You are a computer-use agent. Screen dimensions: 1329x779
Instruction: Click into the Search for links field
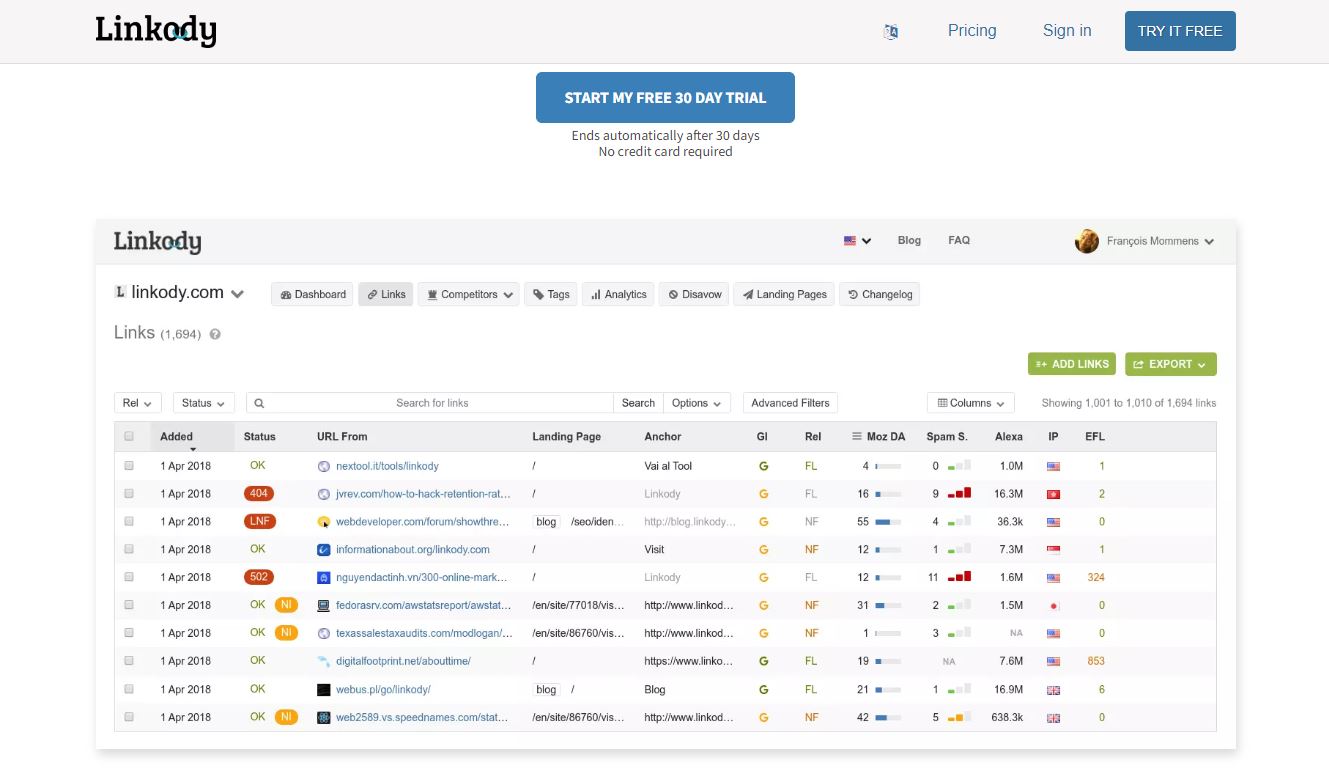(432, 403)
